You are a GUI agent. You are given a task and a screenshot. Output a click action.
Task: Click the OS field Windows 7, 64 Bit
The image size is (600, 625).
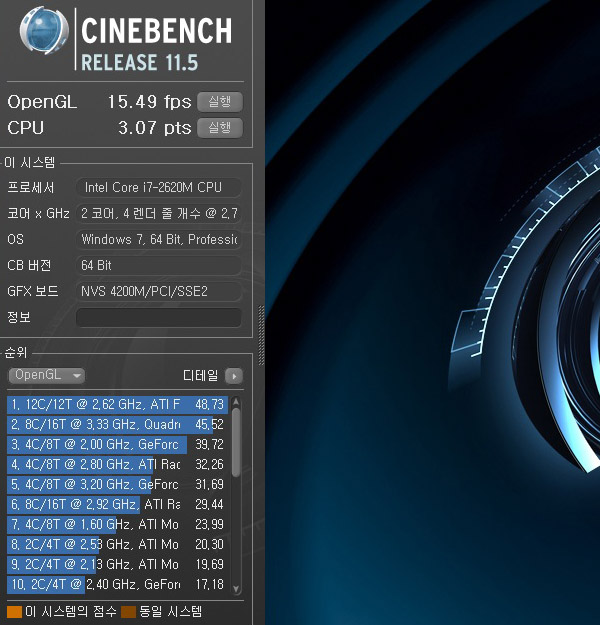pyautogui.click(x=159, y=240)
